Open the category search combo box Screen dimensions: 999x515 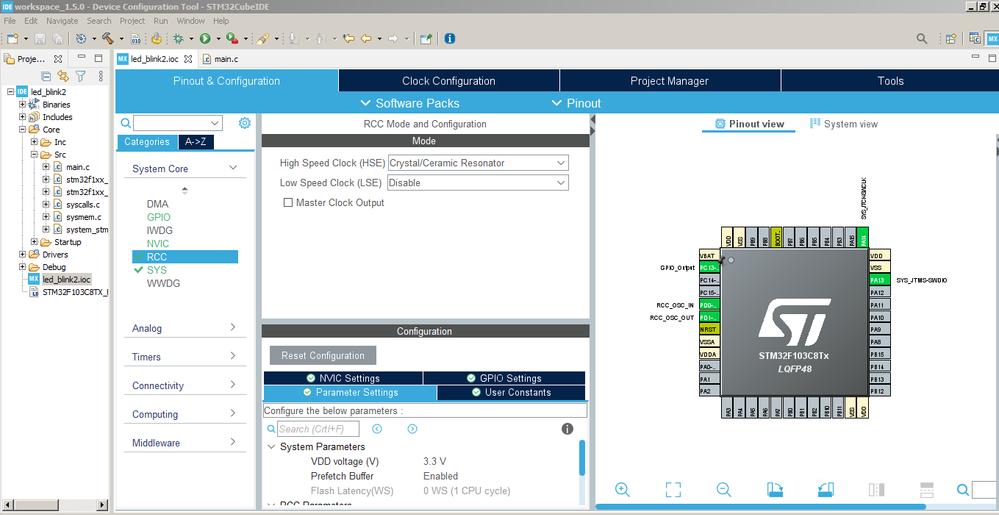coord(178,123)
